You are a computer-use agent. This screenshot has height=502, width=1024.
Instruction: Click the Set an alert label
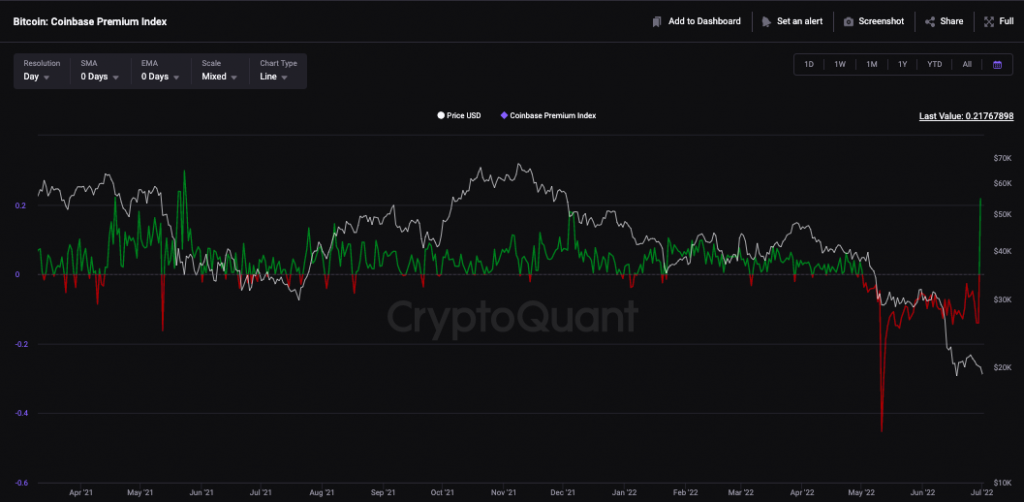799,22
